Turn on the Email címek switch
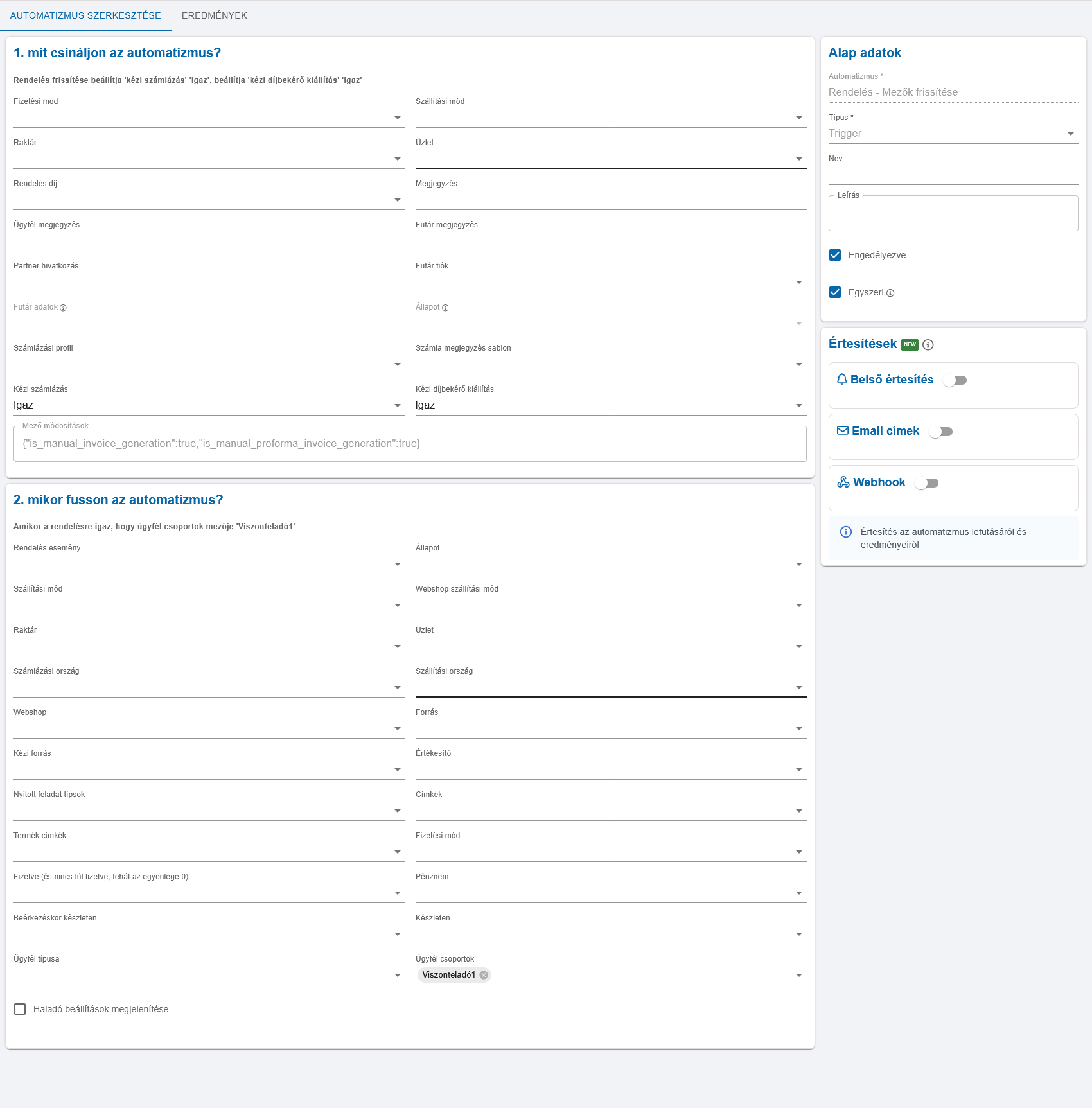Screen dimensions: 1092x1108 click(x=940, y=432)
